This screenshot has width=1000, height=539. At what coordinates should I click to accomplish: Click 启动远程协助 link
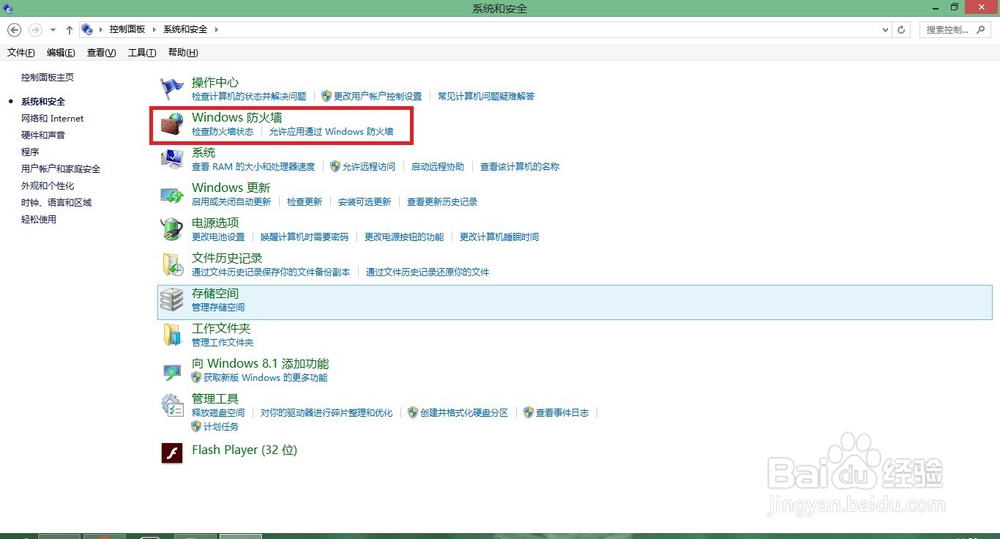point(438,166)
